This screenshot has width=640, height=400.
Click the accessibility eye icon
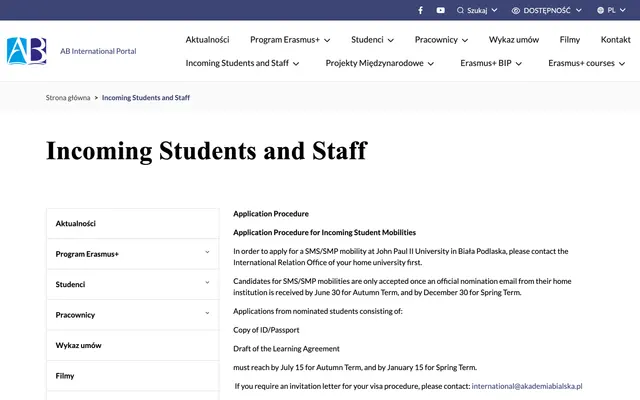[x=516, y=11]
